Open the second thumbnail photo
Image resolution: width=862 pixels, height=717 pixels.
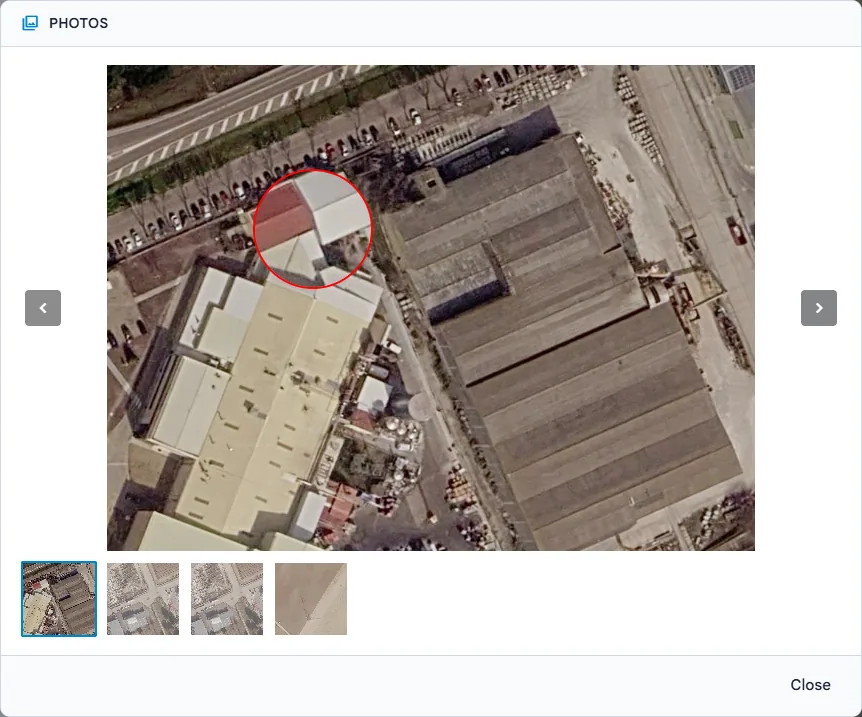tap(143, 599)
